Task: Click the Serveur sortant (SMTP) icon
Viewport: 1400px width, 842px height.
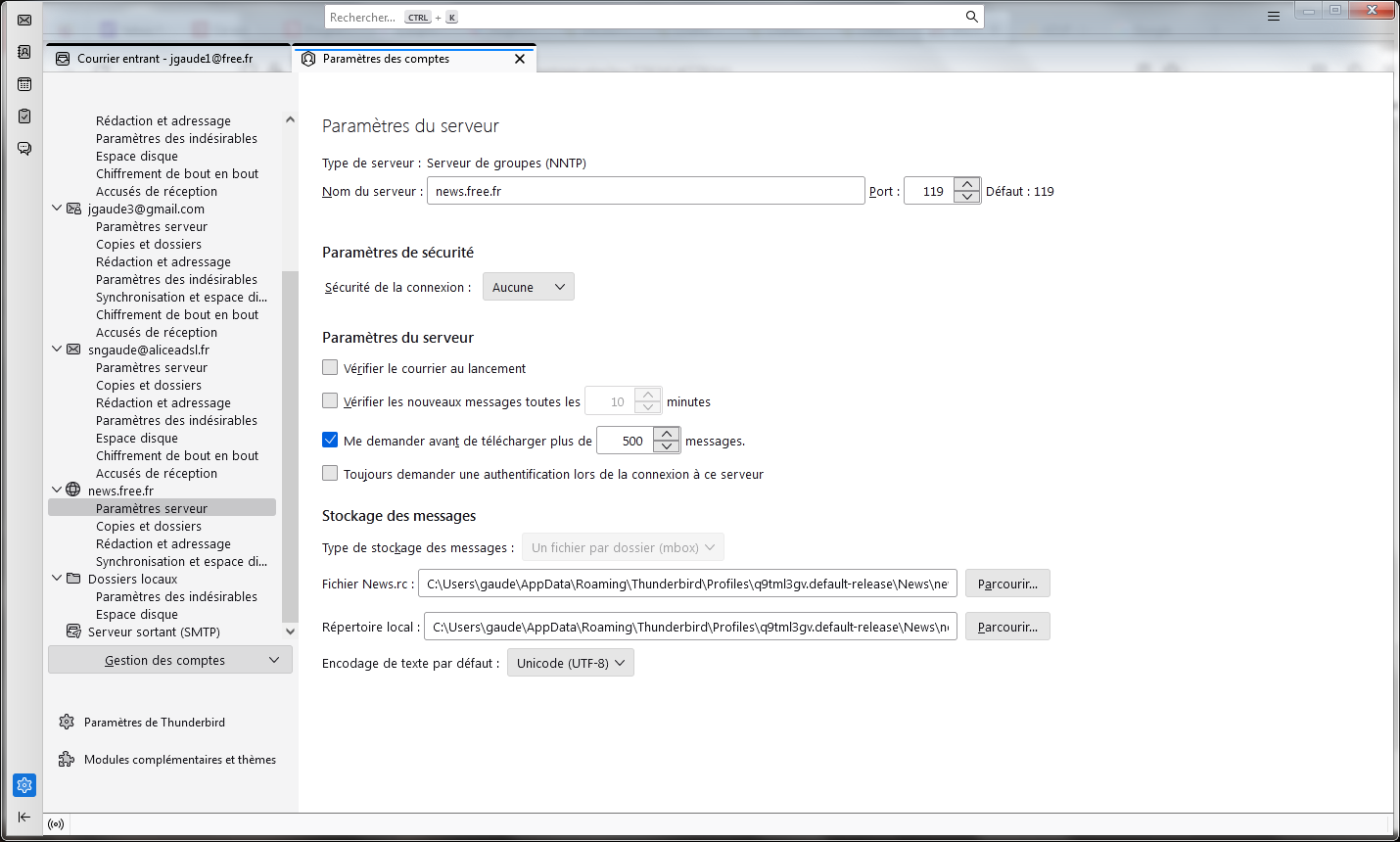Action: coord(73,631)
